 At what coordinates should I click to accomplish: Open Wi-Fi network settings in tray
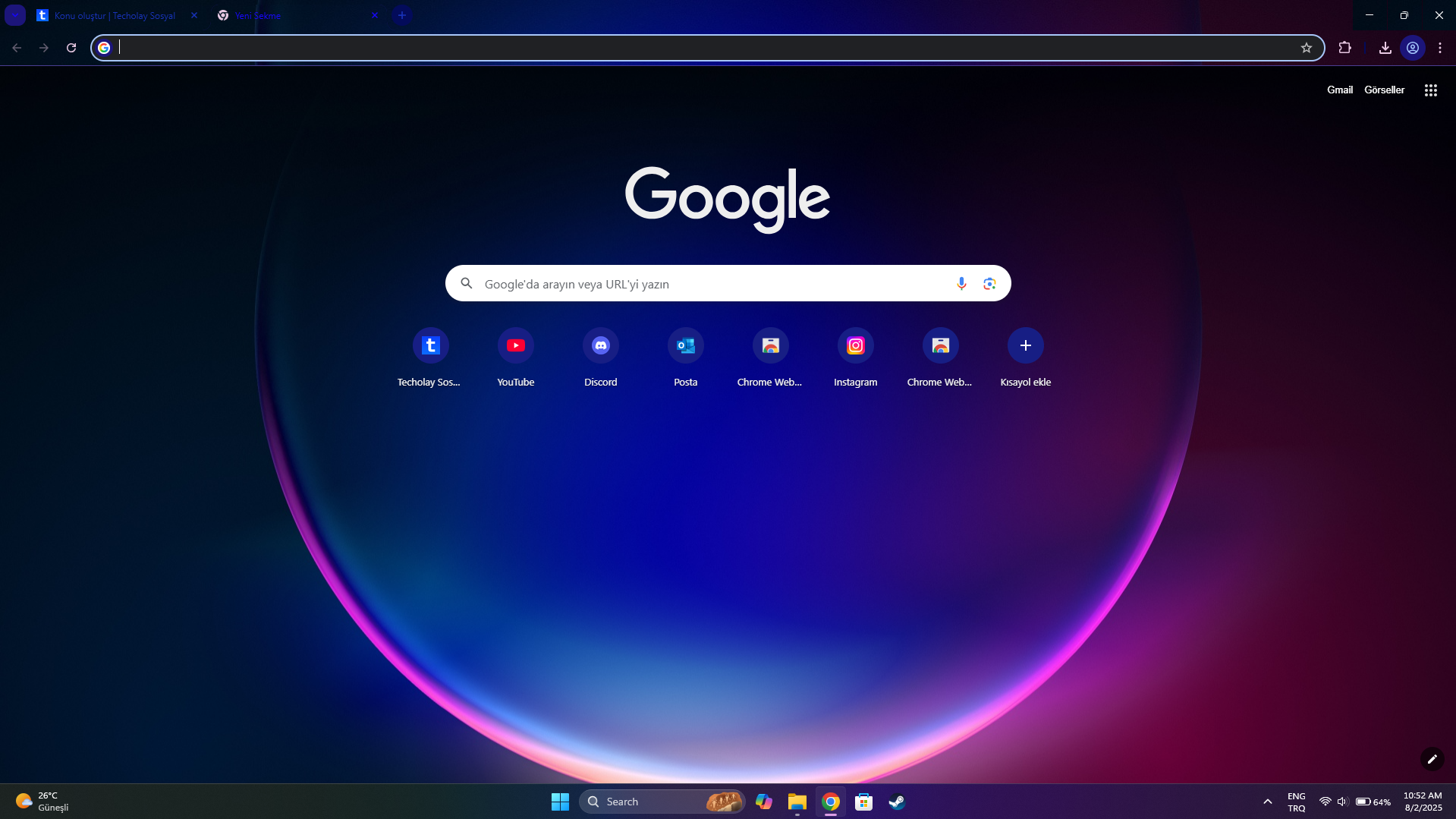coord(1325,802)
